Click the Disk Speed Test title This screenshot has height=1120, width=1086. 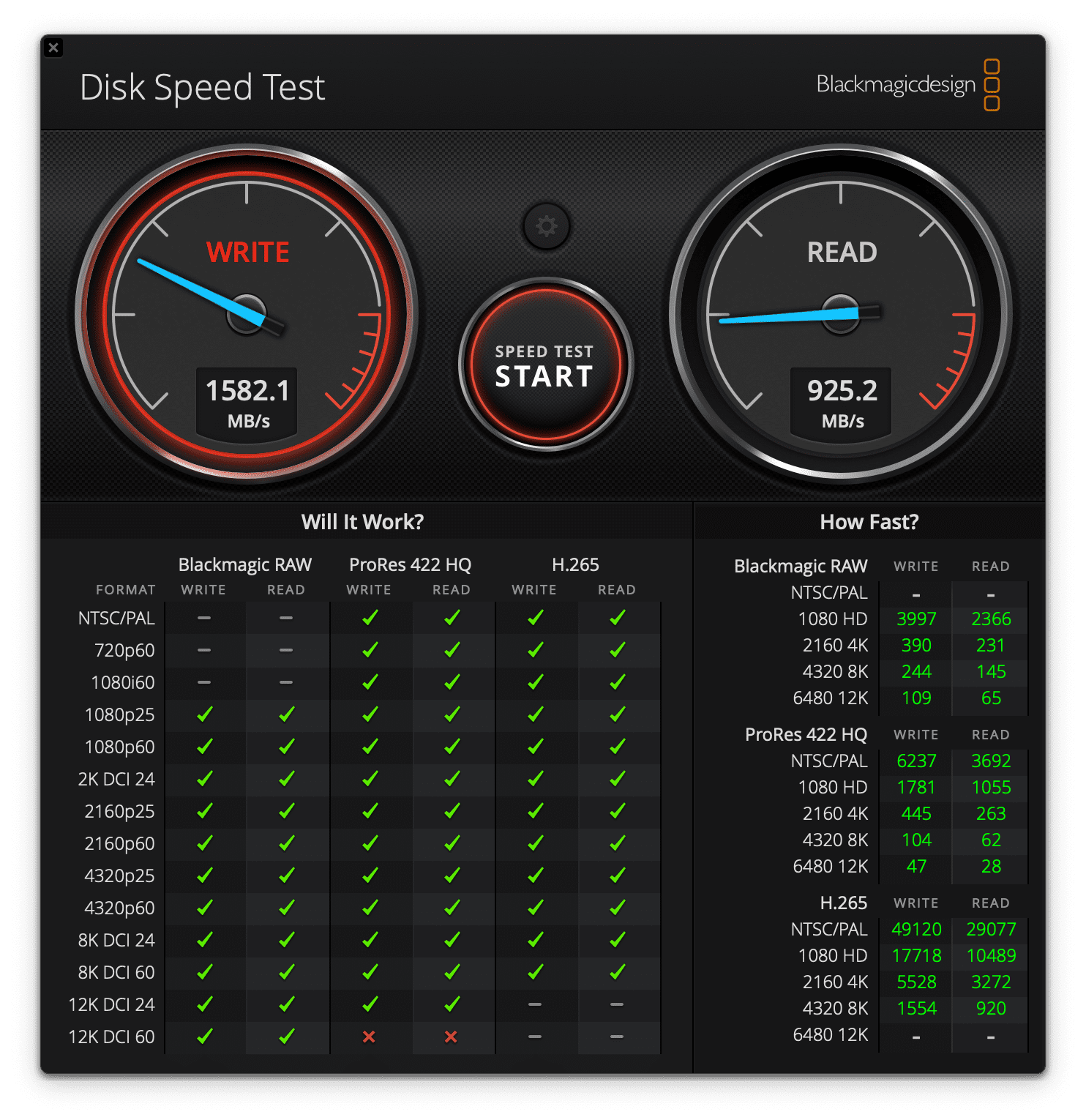pos(202,87)
